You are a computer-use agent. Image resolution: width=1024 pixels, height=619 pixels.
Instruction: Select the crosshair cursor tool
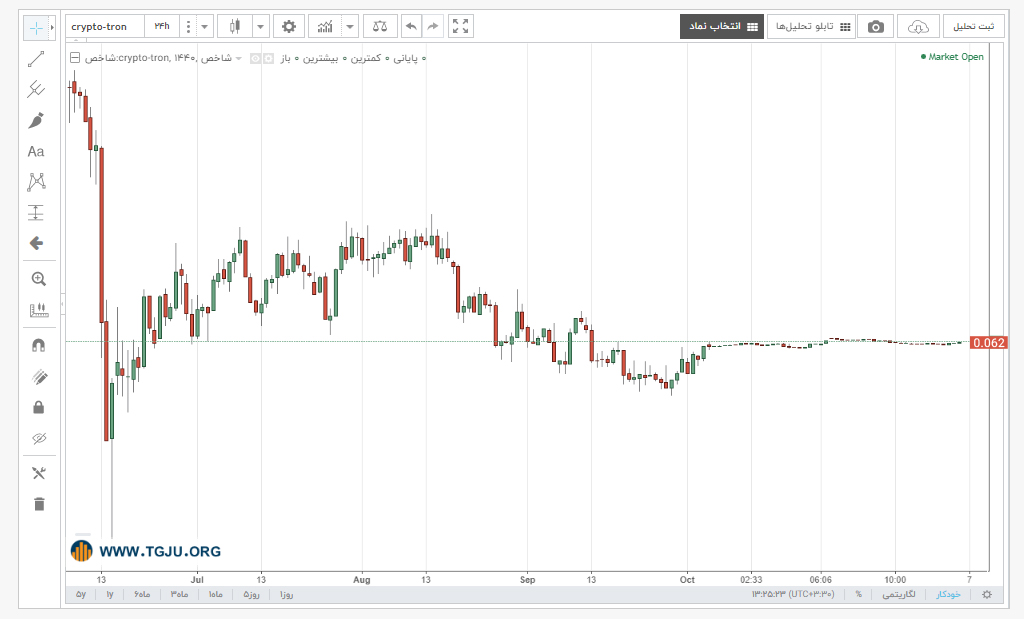(36, 27)
